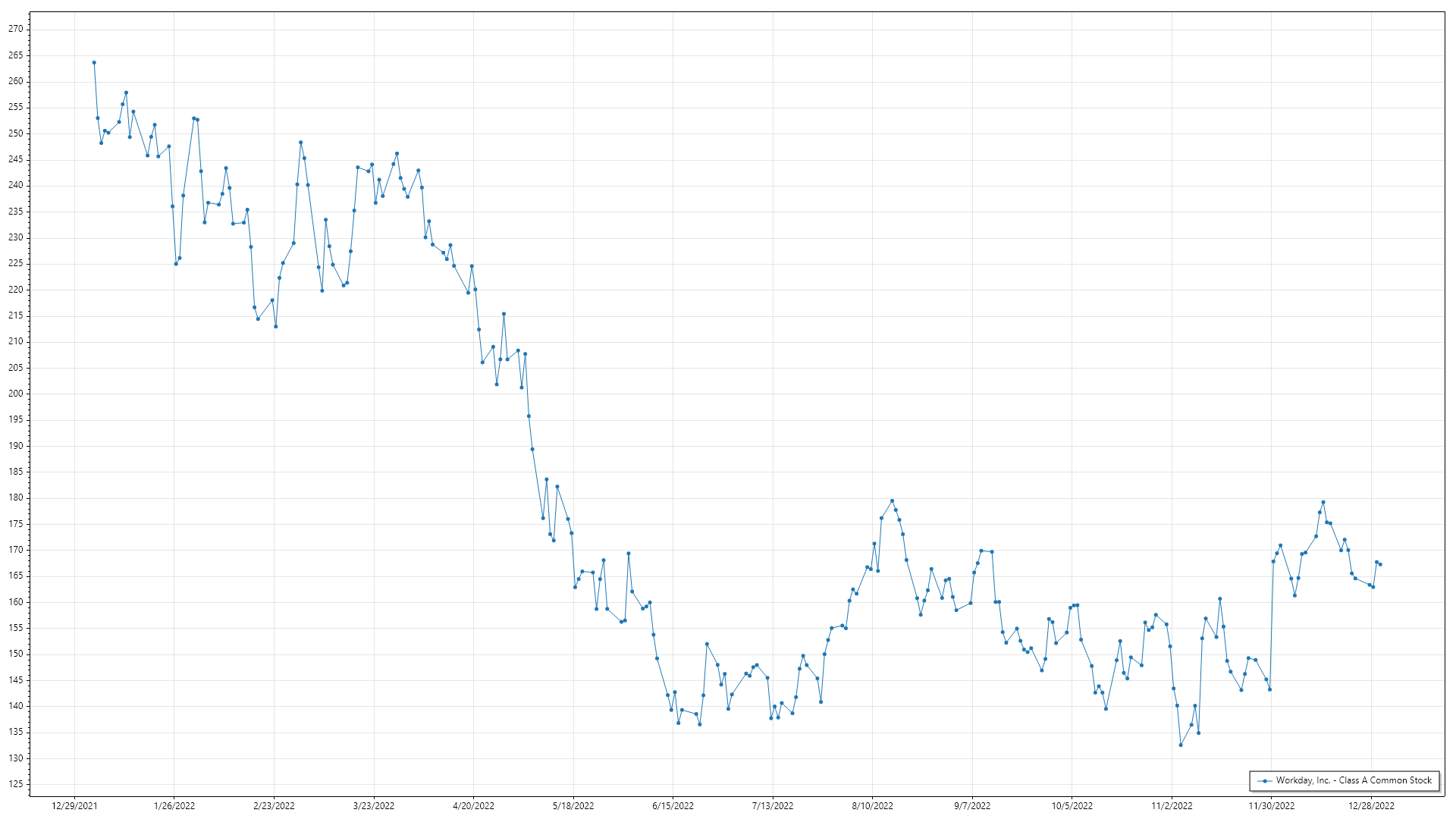Click the 12/29/2021 x-axis label
The width and height of the screenshot is (1456, 819).
click(74, 806)
